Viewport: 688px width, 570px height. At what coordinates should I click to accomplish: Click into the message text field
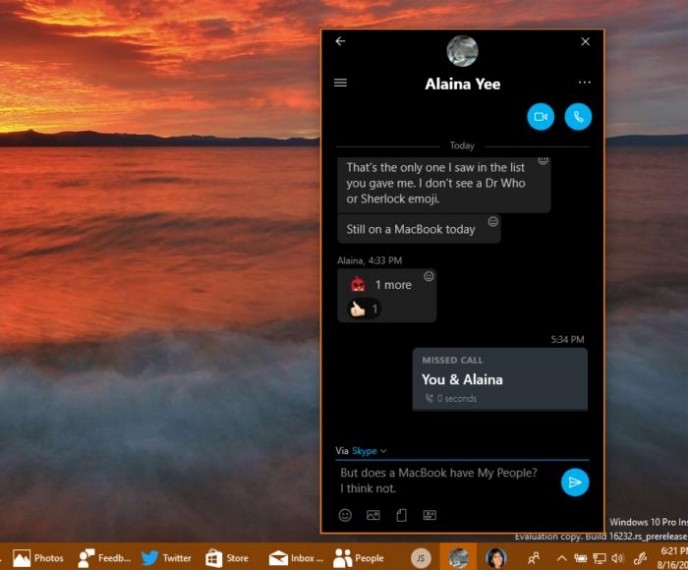(445, 481)
